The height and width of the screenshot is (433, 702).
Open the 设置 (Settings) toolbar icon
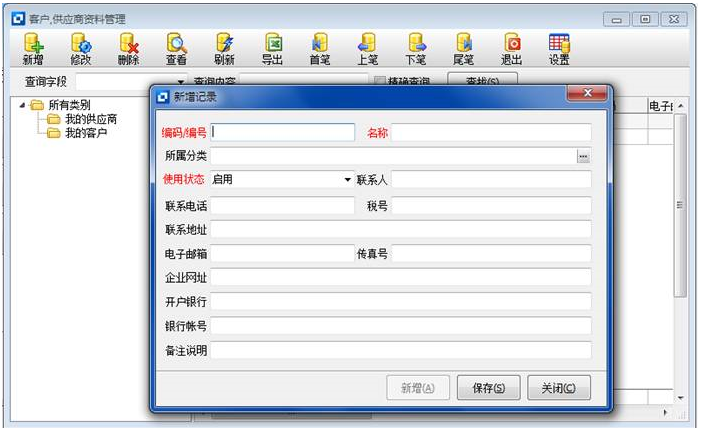point(559,48)
